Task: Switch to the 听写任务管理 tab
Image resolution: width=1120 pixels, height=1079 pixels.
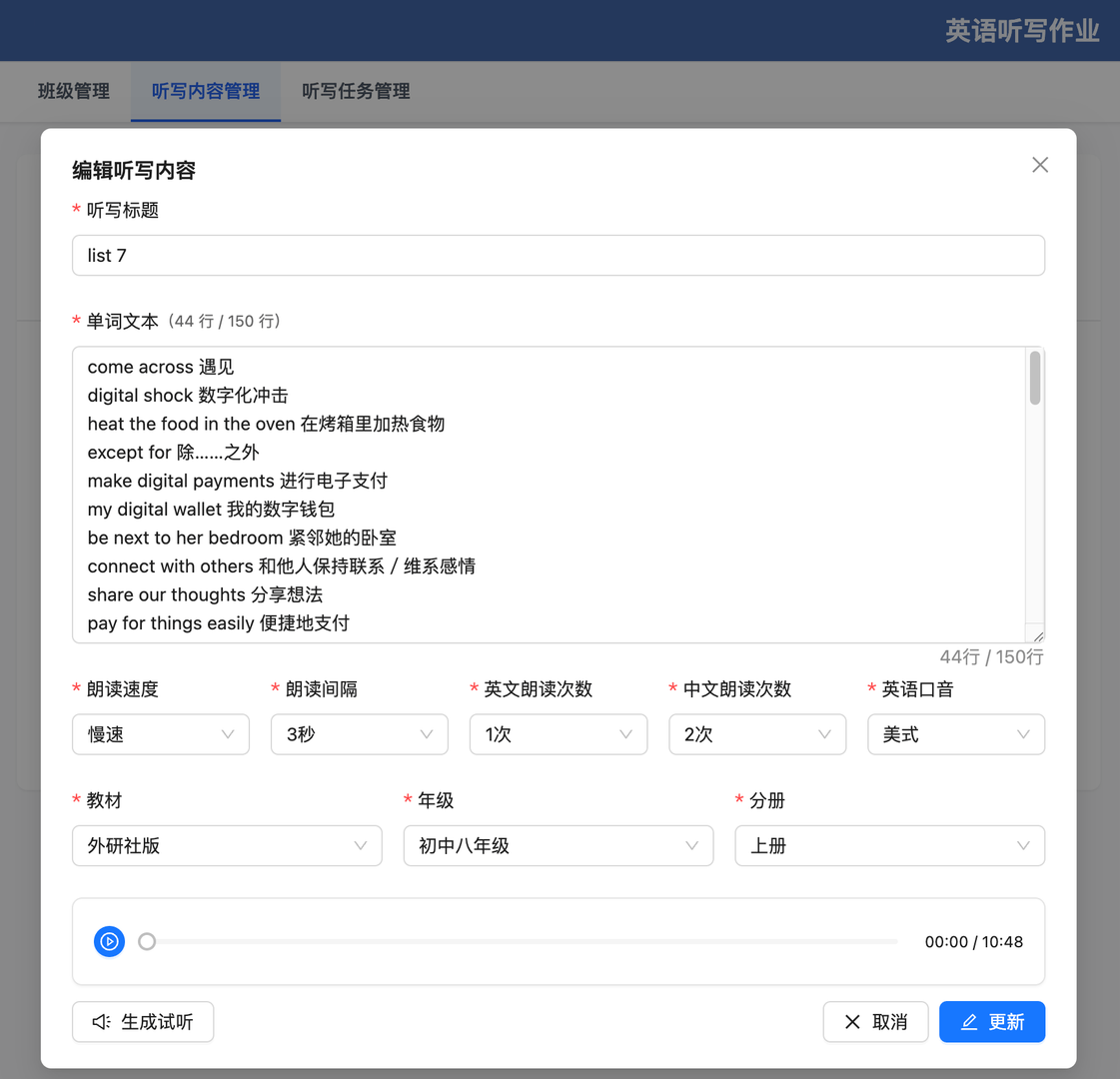Action: [x=356, y=91]
